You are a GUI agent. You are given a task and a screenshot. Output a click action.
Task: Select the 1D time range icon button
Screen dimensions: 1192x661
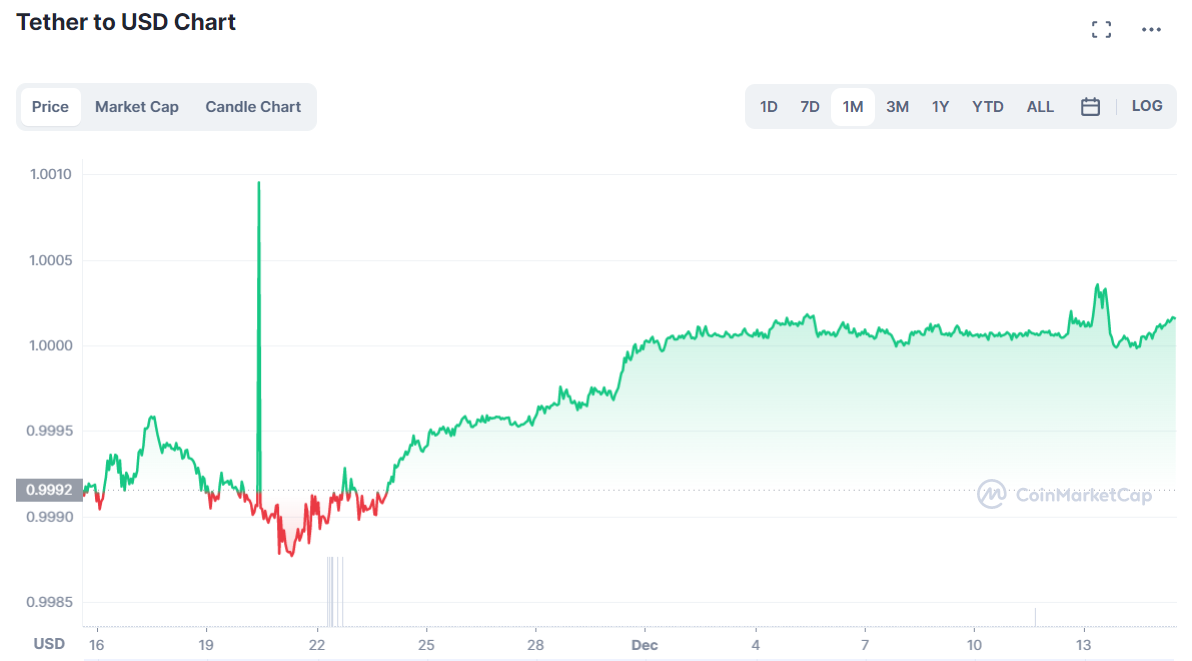coord(768,105)
